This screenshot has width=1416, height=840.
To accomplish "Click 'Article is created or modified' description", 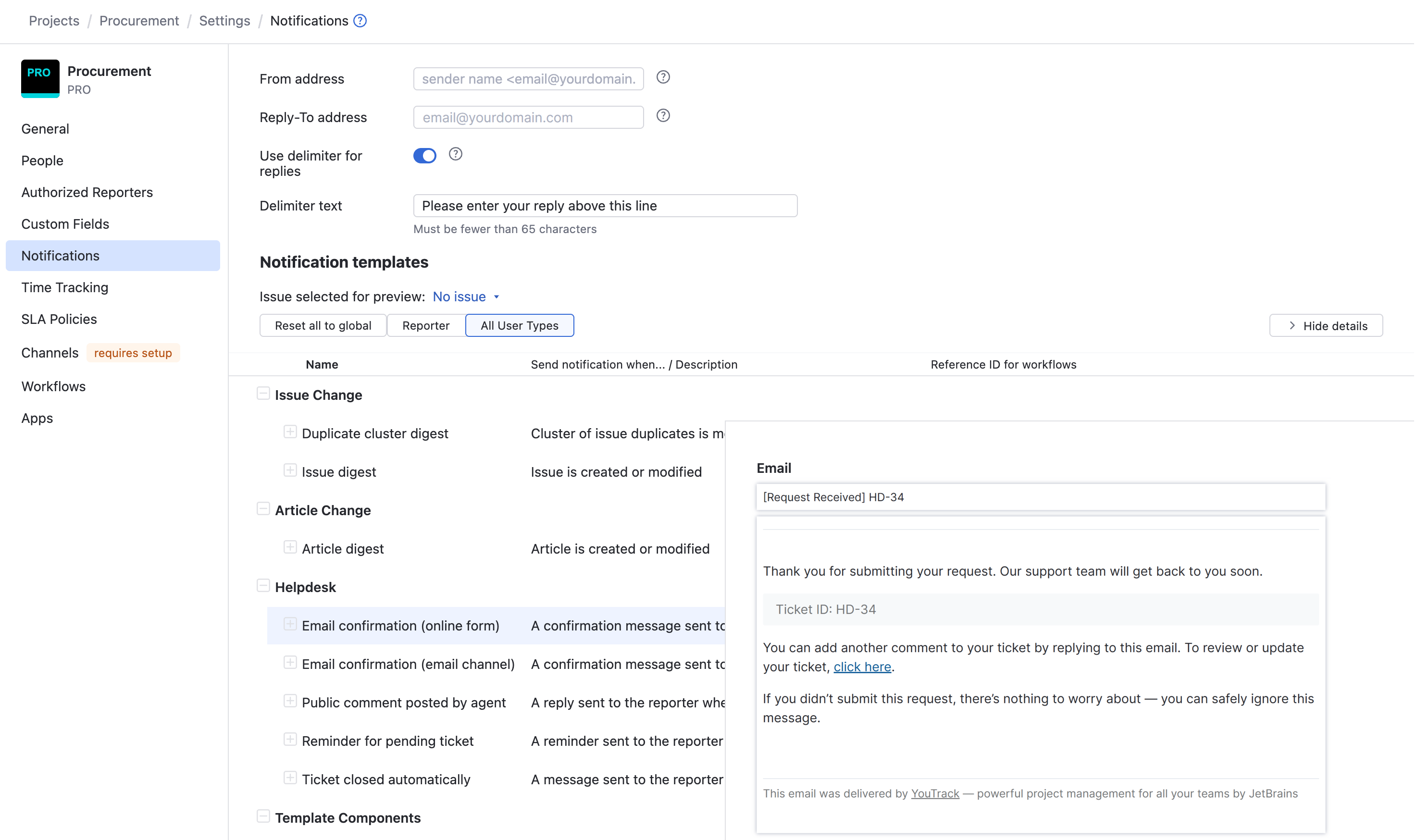I will pos(620,549).
